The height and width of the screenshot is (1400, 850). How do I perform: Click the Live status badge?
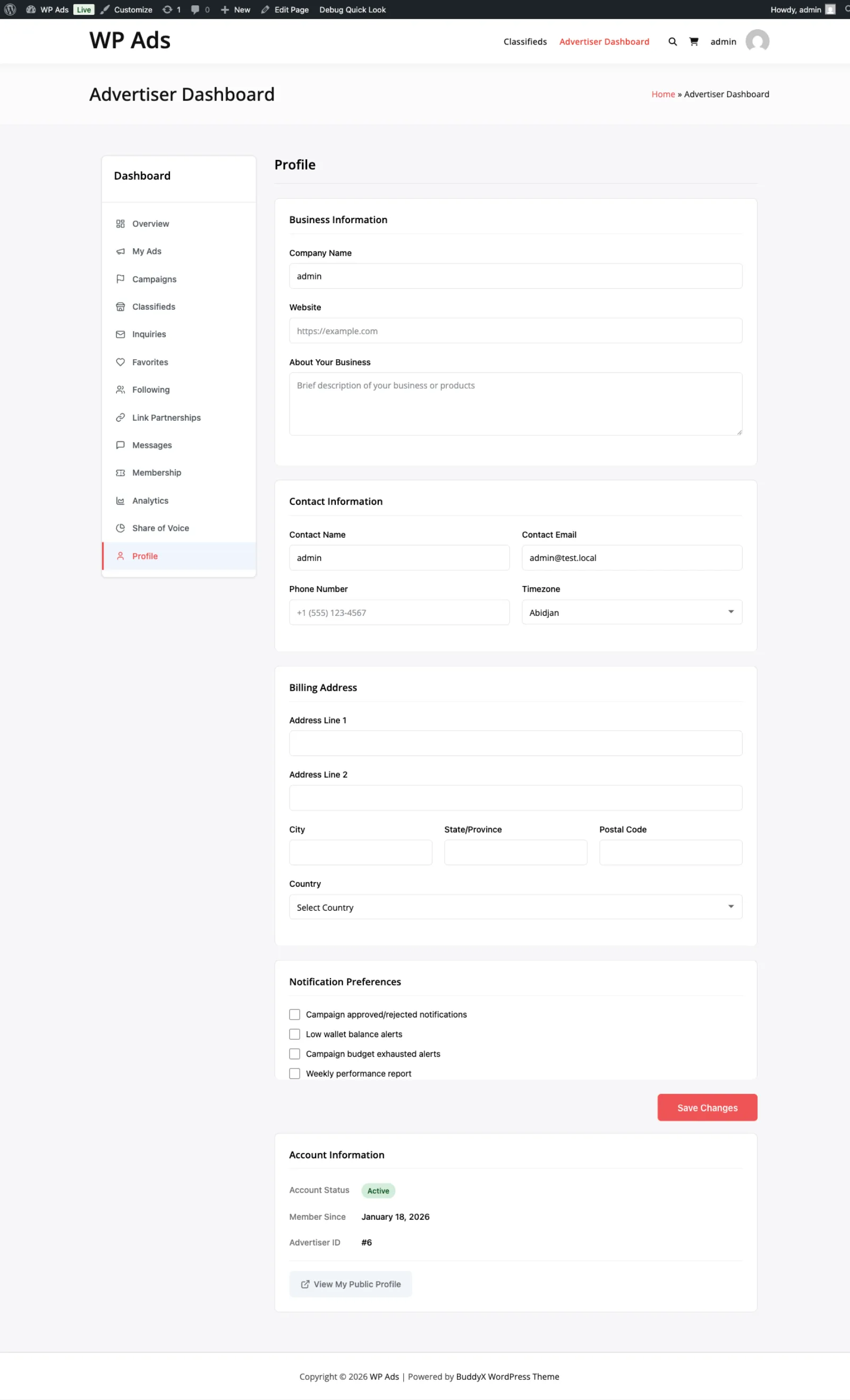click(x=84, y=10)
